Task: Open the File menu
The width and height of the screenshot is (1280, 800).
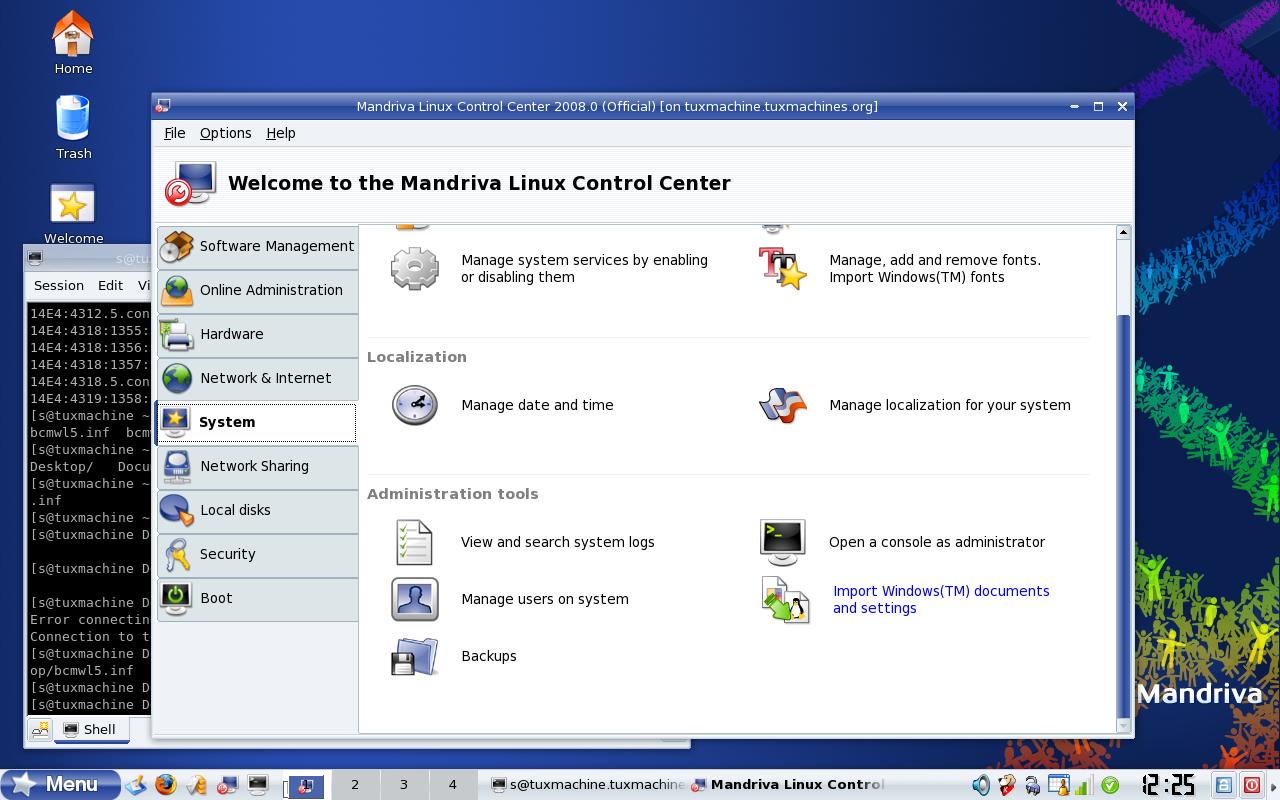Action: coord(174,133)
